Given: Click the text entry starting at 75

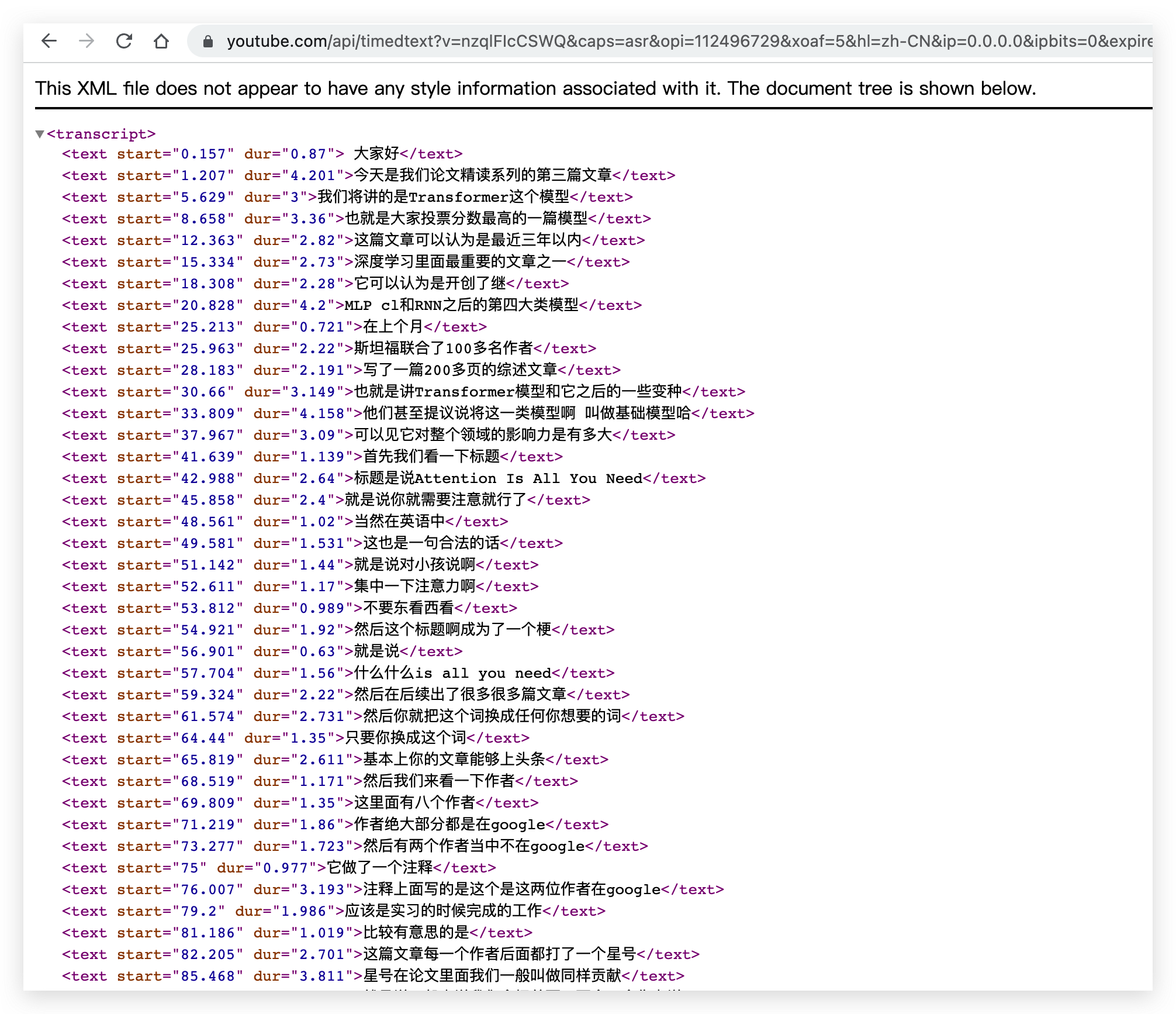Looking at the screenshot, I should click(279, 868).
